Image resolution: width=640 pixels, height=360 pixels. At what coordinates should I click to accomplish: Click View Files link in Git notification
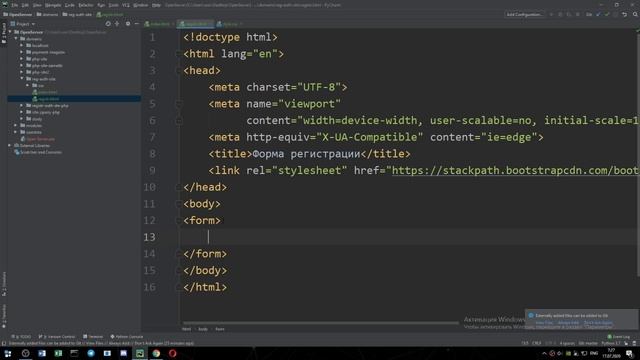tap(544, 322)
